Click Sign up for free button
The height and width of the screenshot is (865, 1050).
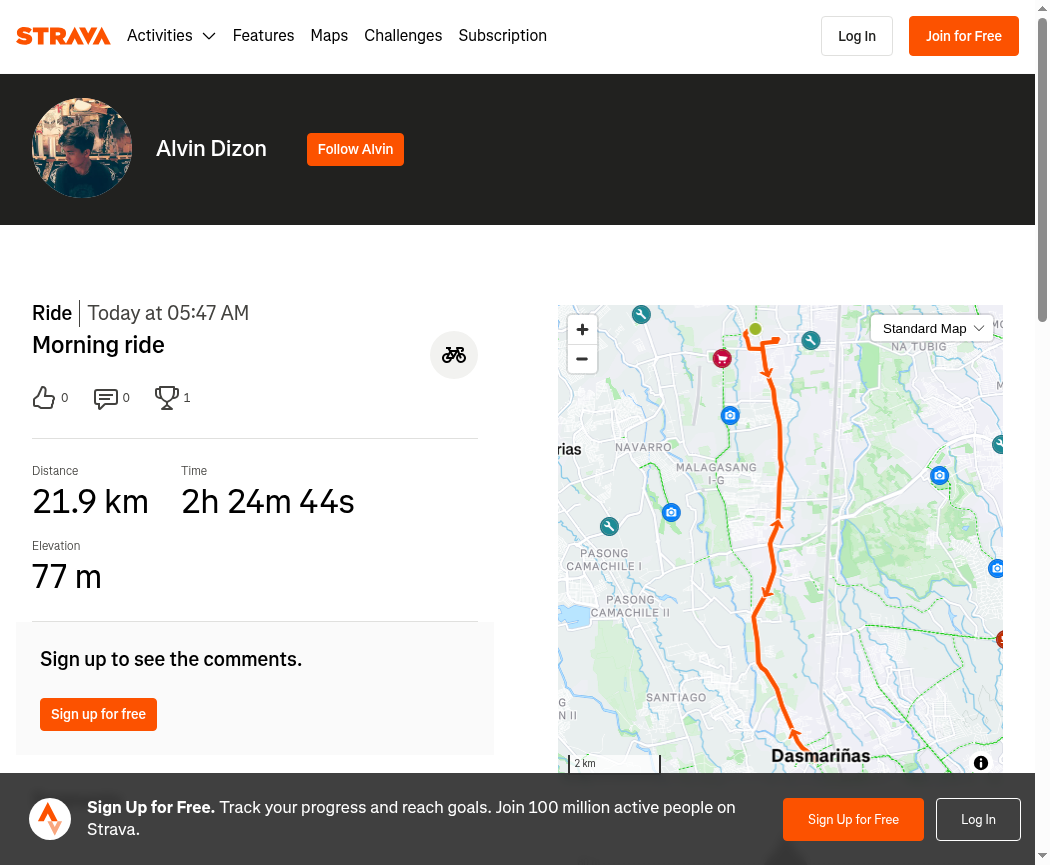98,714
